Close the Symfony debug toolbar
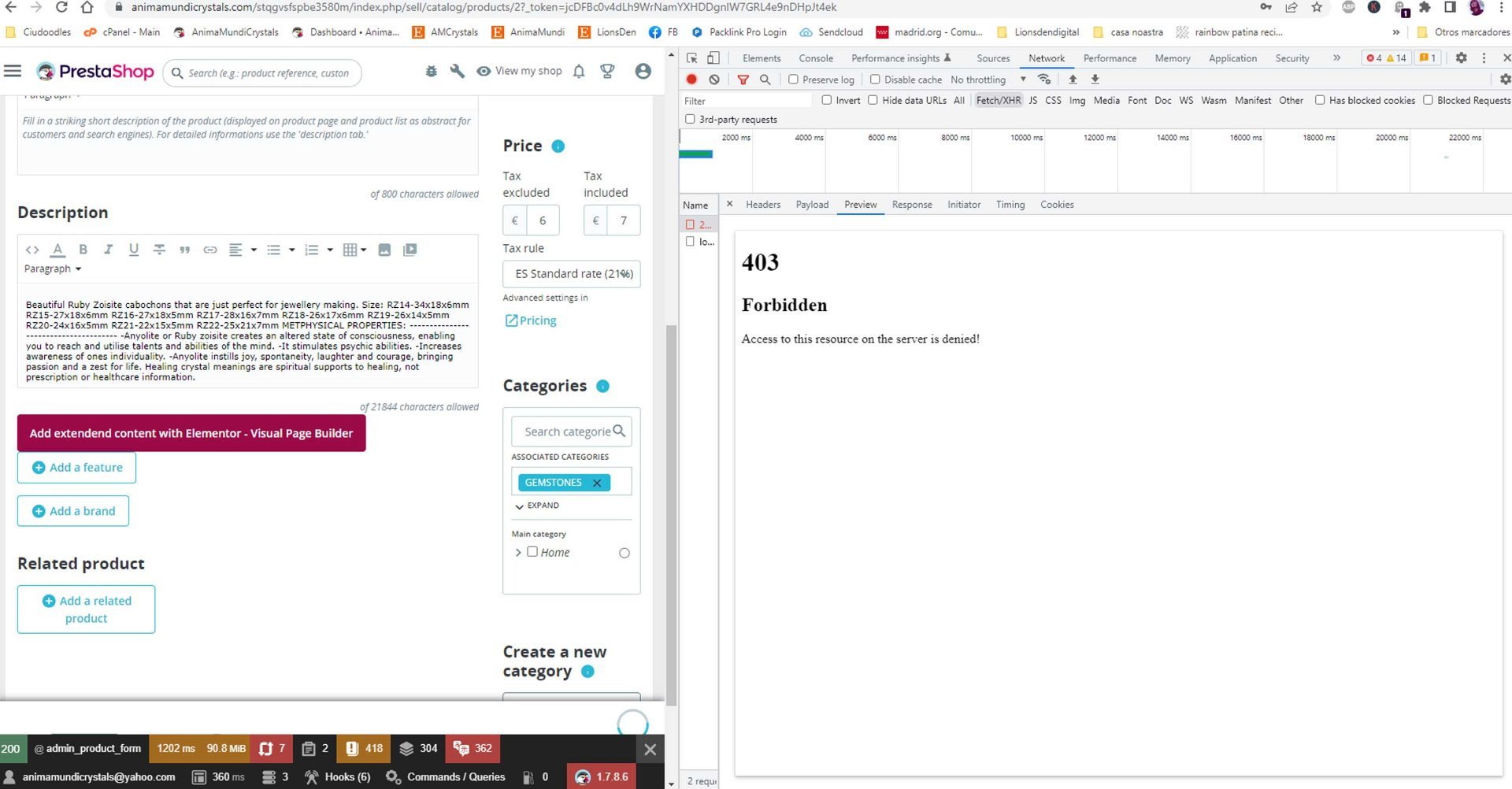1512x789 pixels. [650, 749]
